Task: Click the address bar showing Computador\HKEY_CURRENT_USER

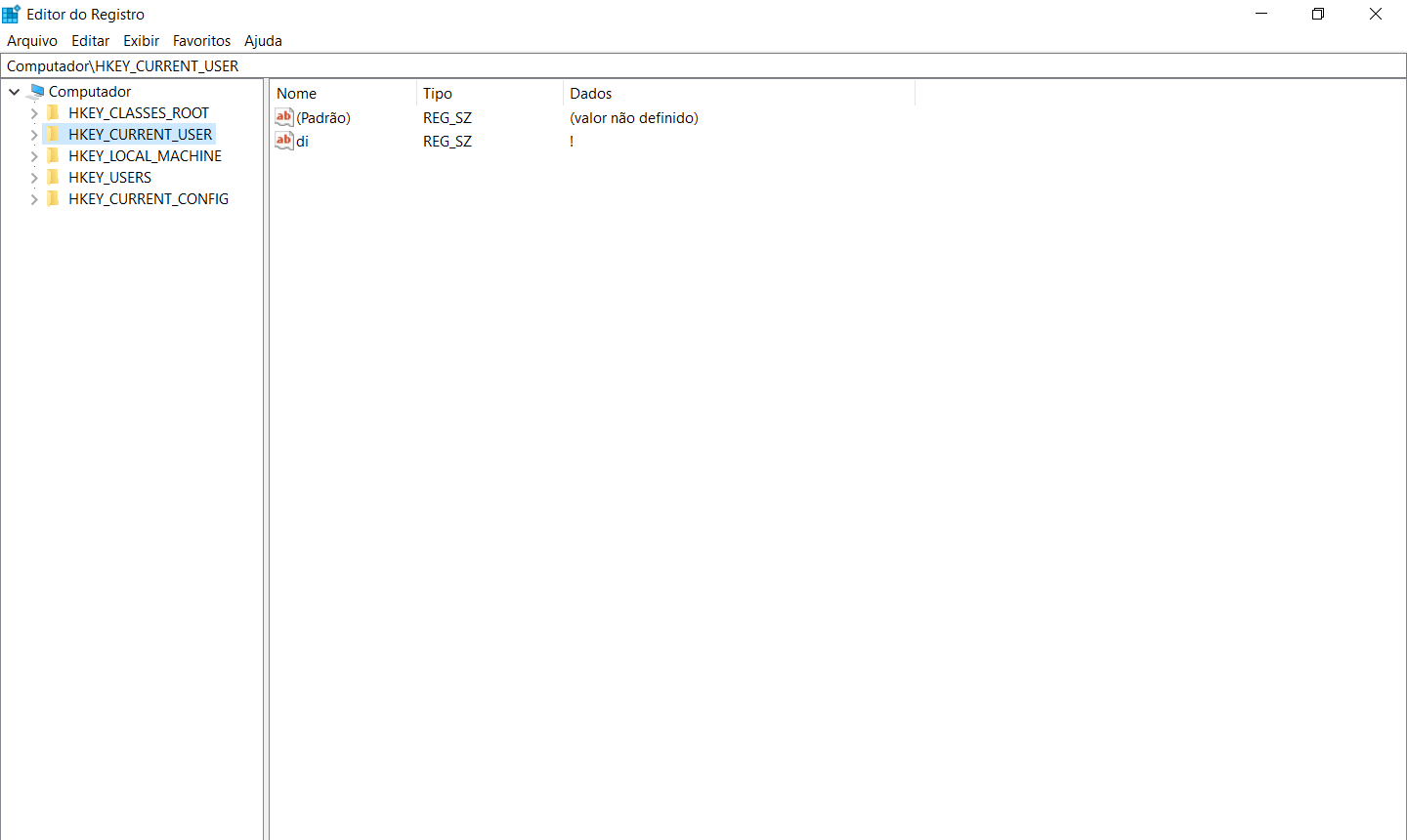Action: pos(391,65)
